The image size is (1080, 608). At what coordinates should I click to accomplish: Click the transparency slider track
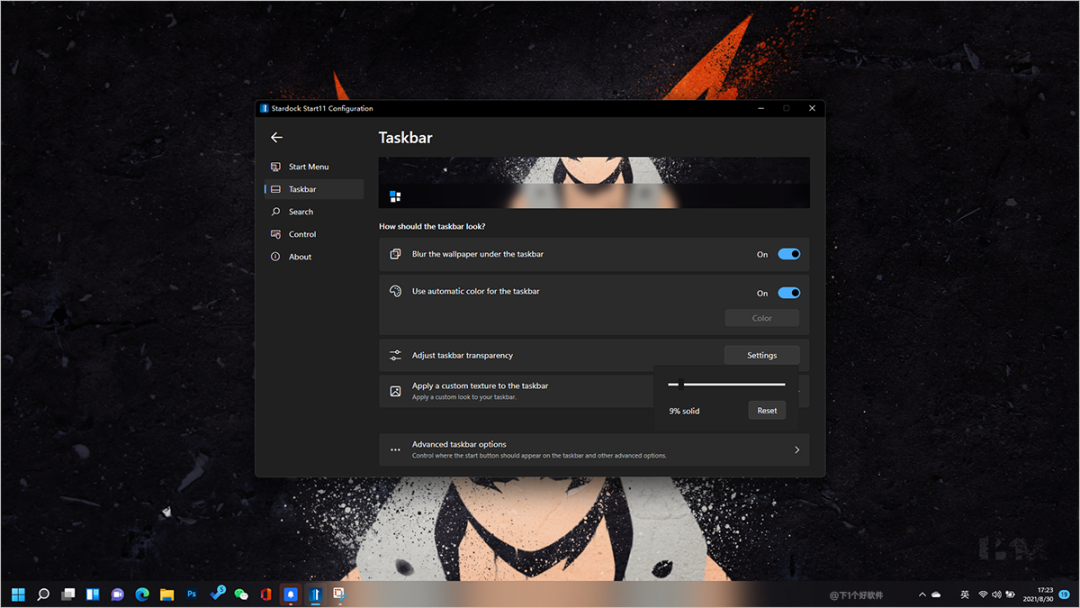[x=733, y=384]
